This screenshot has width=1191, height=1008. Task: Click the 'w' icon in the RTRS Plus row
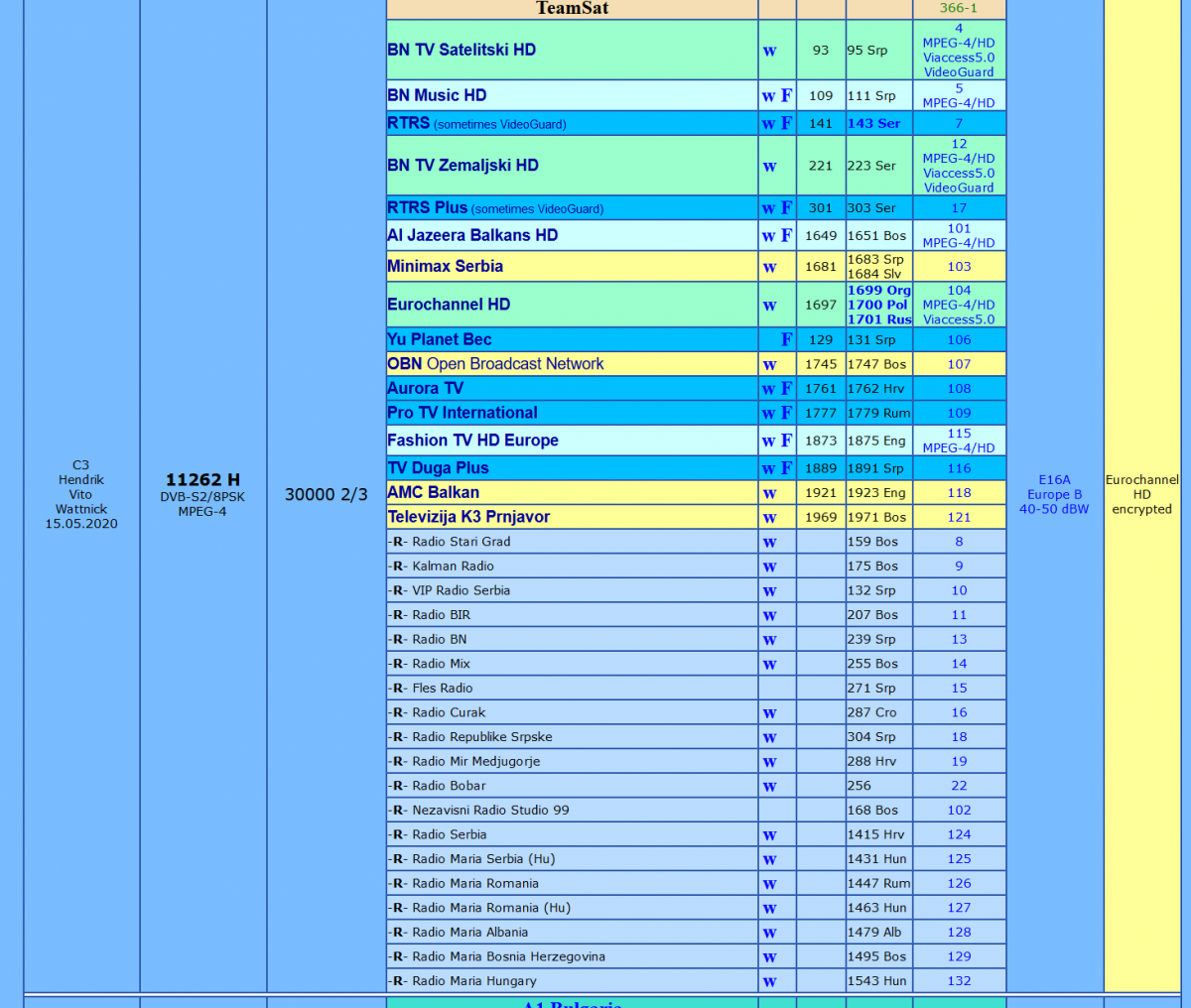coord(769,209)
